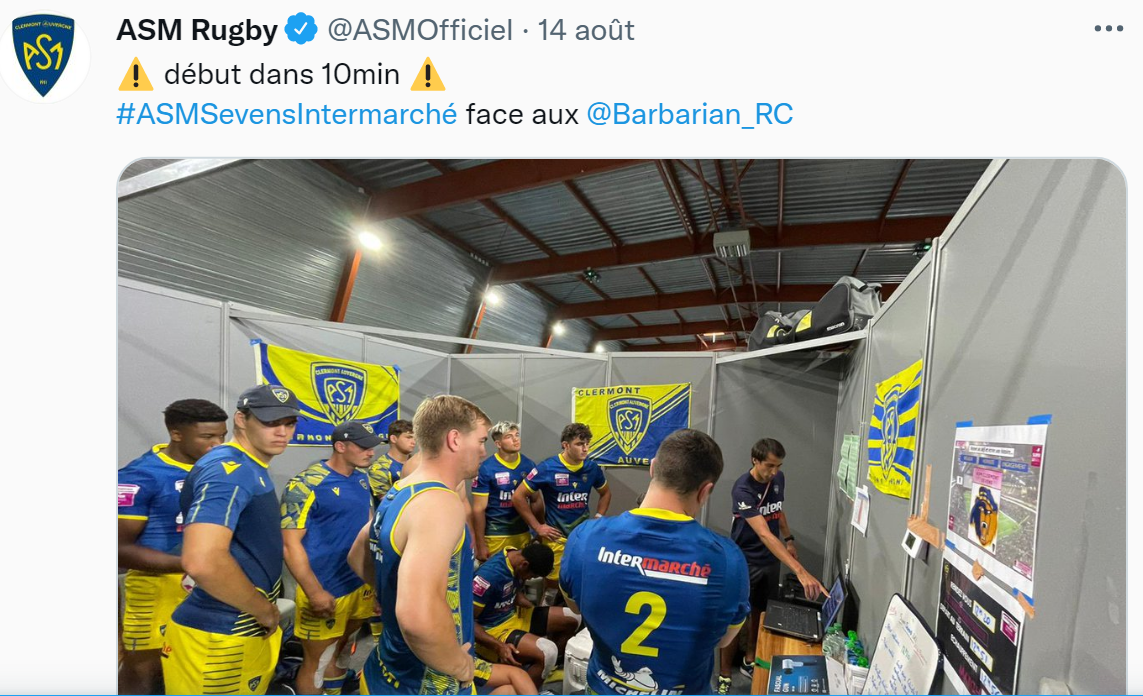Click the blue verified badge
1143x696 pixels.
300,30
